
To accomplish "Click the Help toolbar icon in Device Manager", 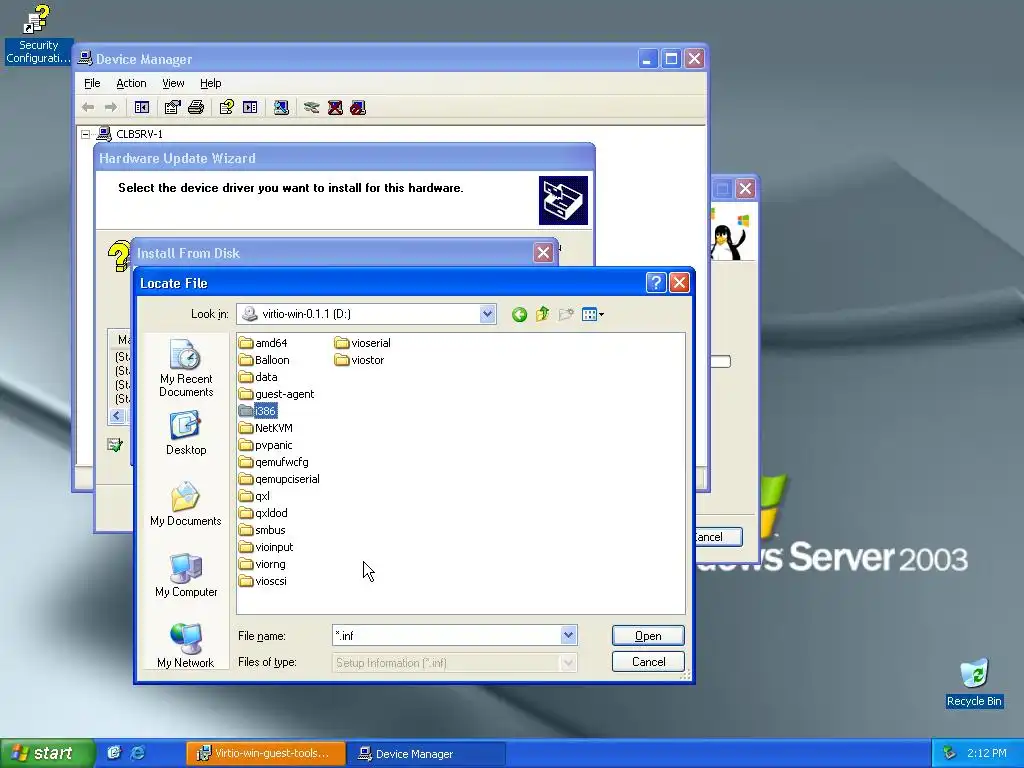I will click(x=227, y=107).
